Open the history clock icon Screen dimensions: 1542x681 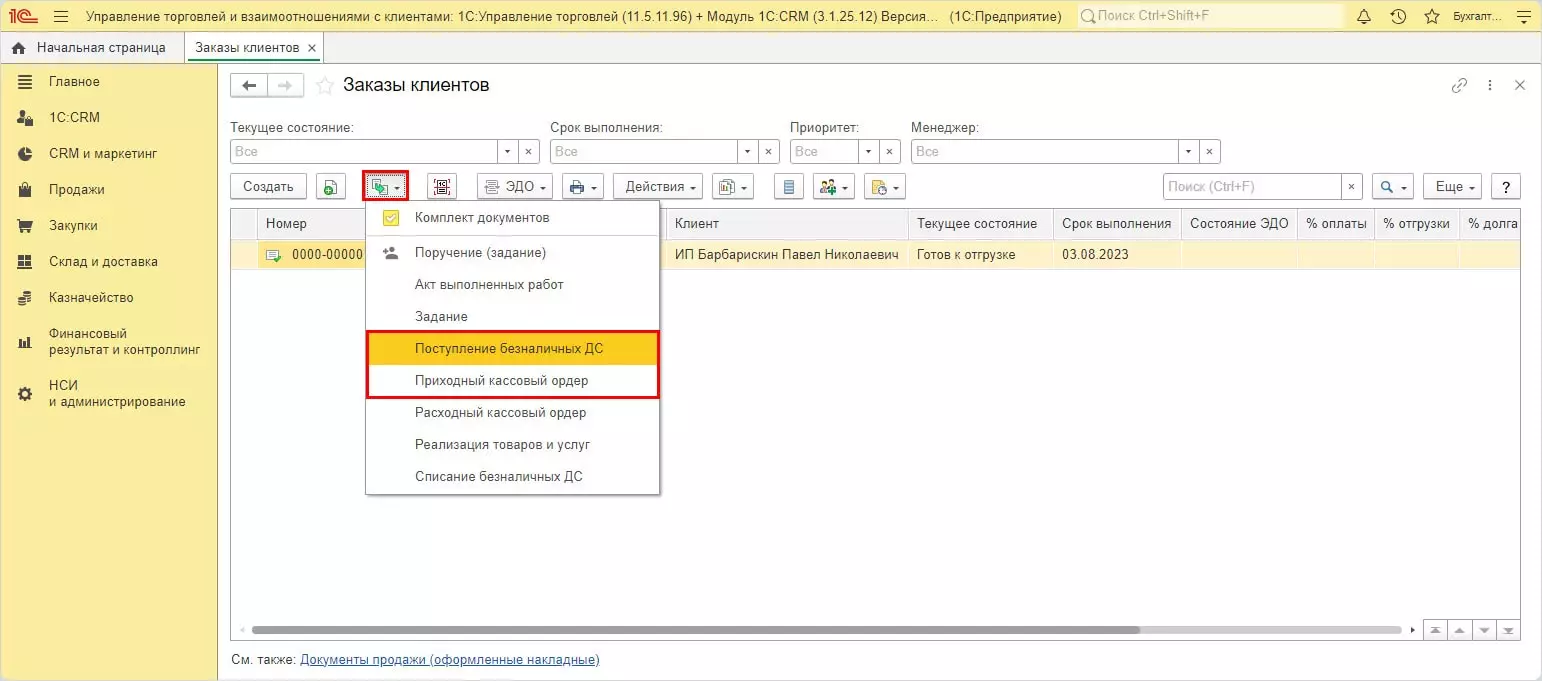[1398, 17]
